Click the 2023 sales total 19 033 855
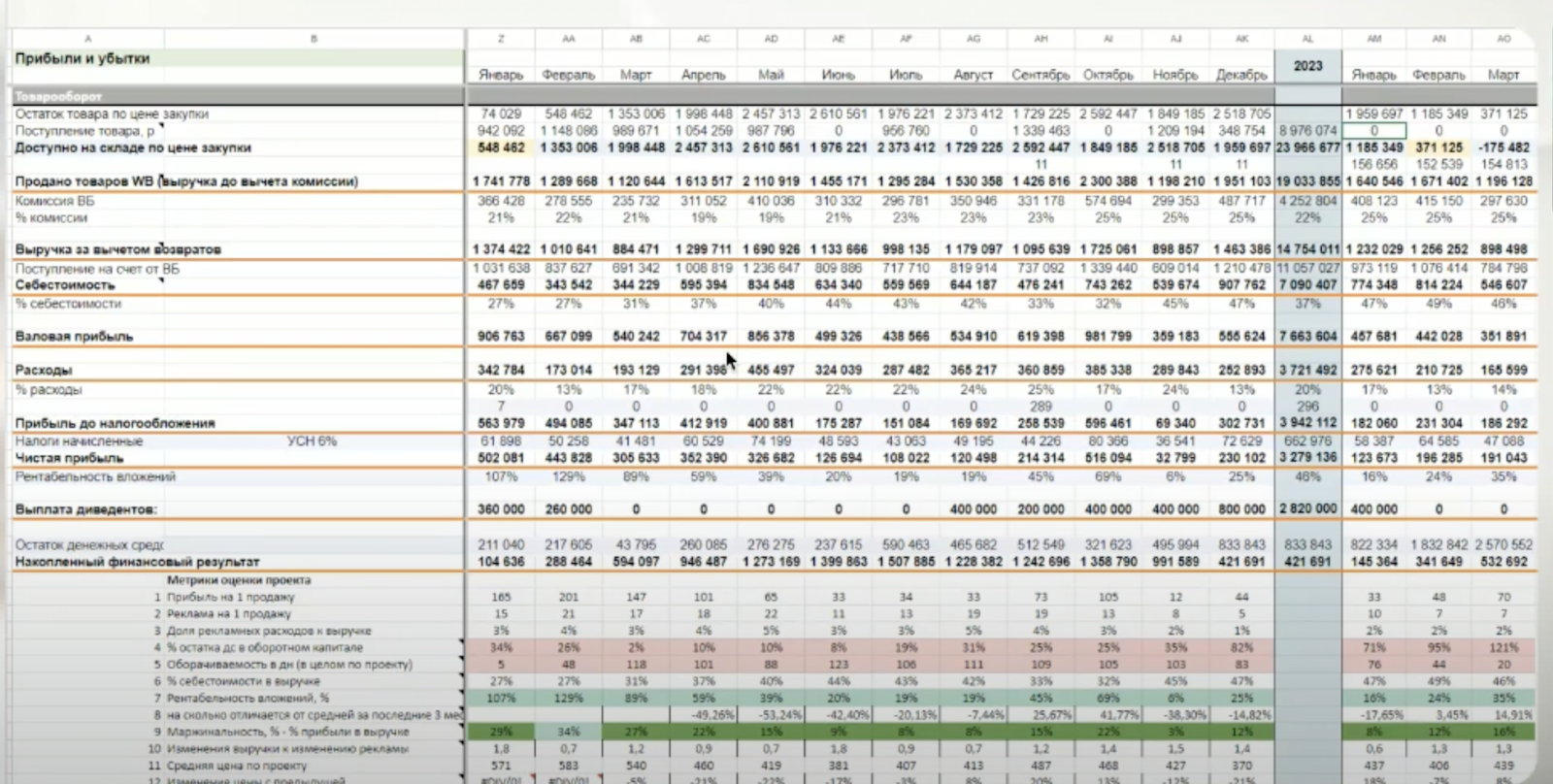Screen dimensions: 1553x784 pyautogui.click(x=1307, y=181)
